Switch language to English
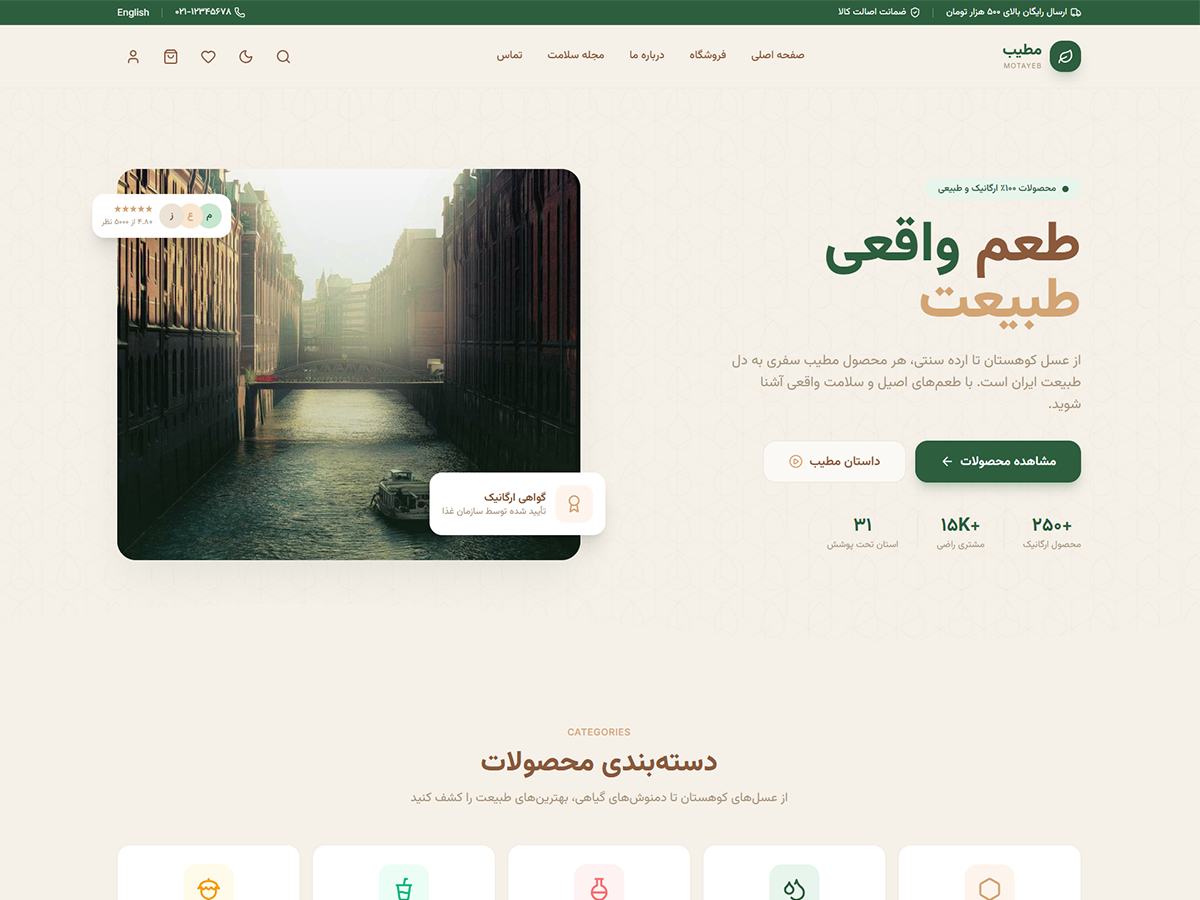 point(133,12)
